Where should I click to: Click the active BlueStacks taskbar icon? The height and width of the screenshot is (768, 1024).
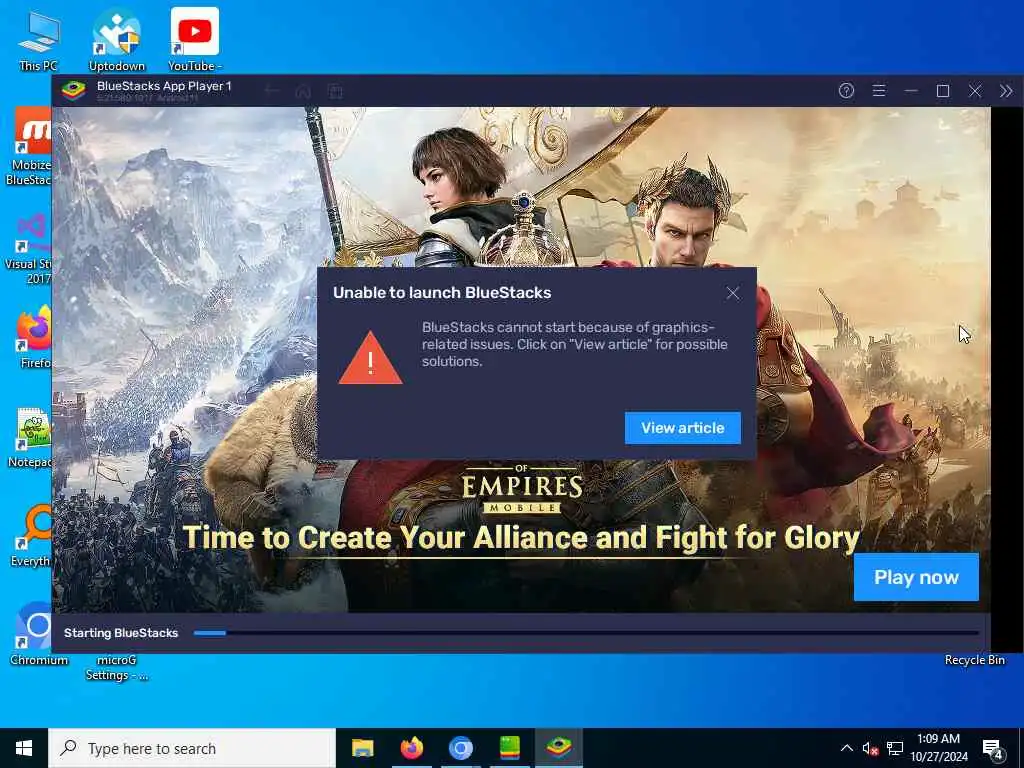click(559, 748)
